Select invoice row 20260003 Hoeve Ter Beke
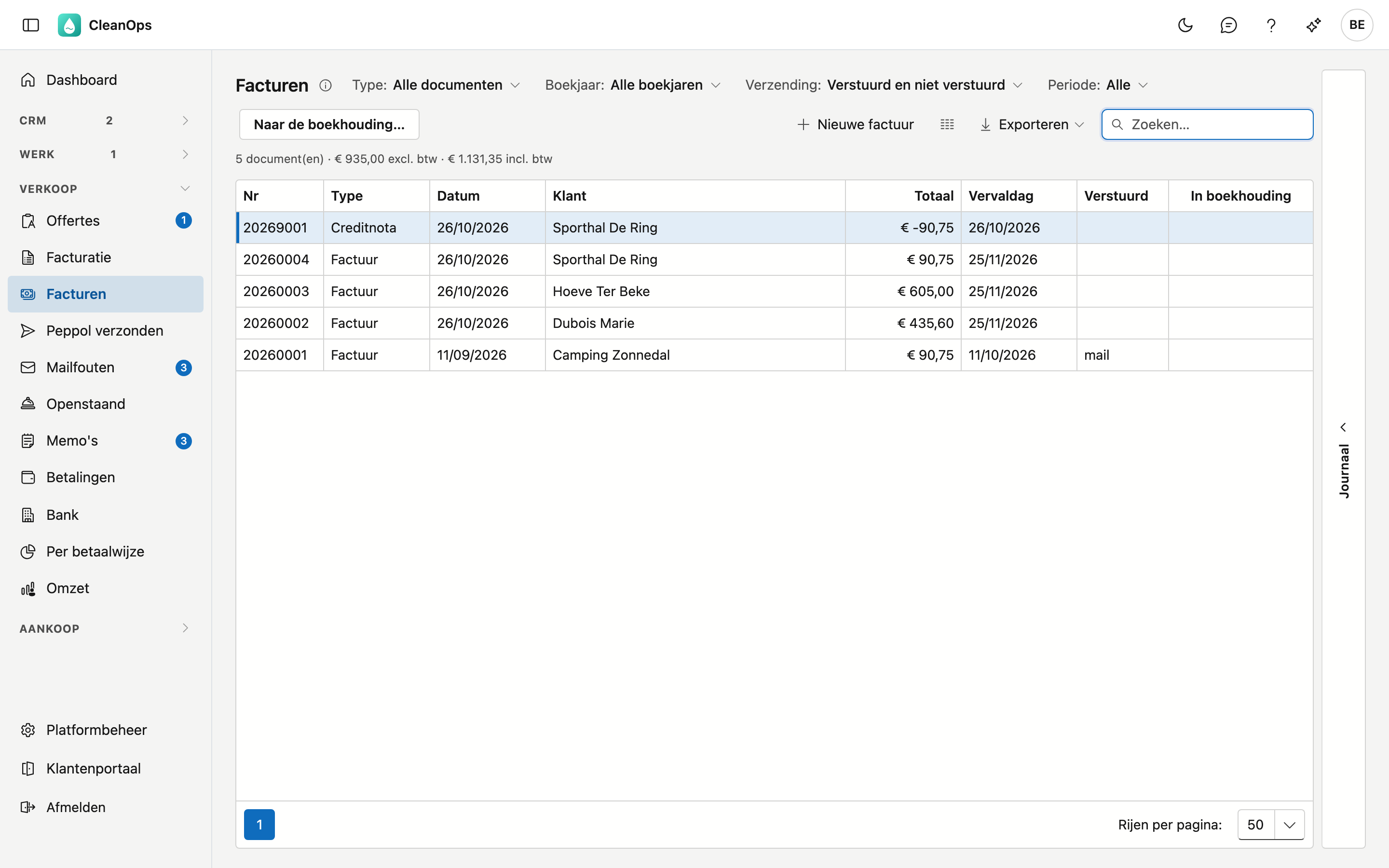This screenshot has height=868, width=1389. pos(774,291)
